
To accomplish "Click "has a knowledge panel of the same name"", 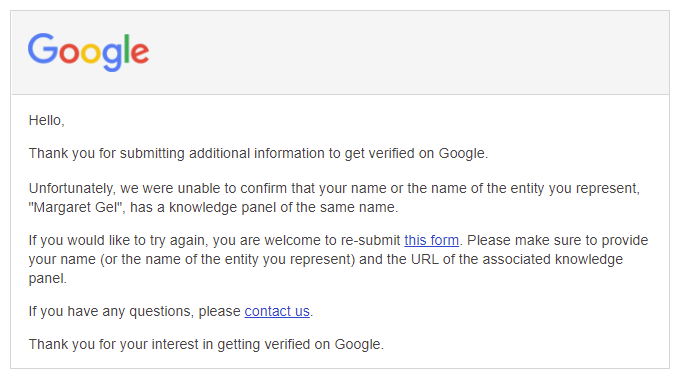I will pyautogui.click(x=264, y=207).
